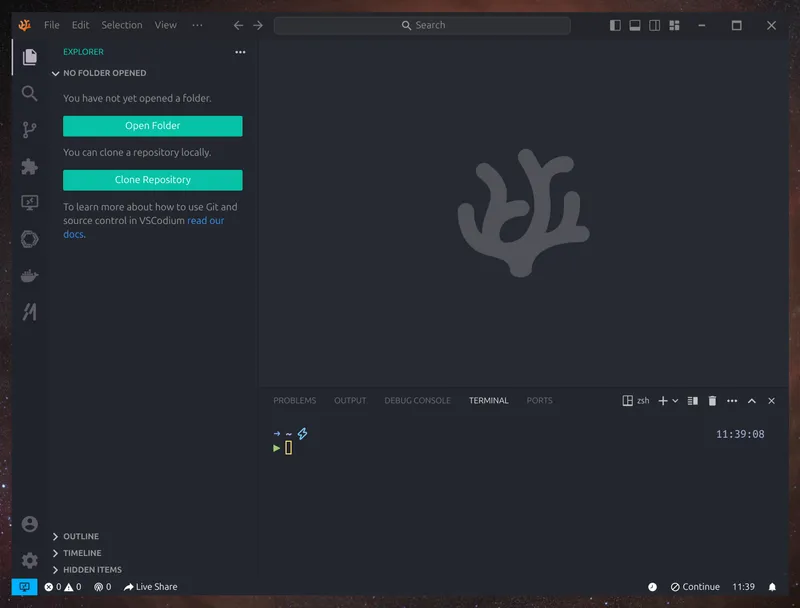Show more menu items via ellipsis
This screenshot has height=608, width=800.
tap(197, 25)
